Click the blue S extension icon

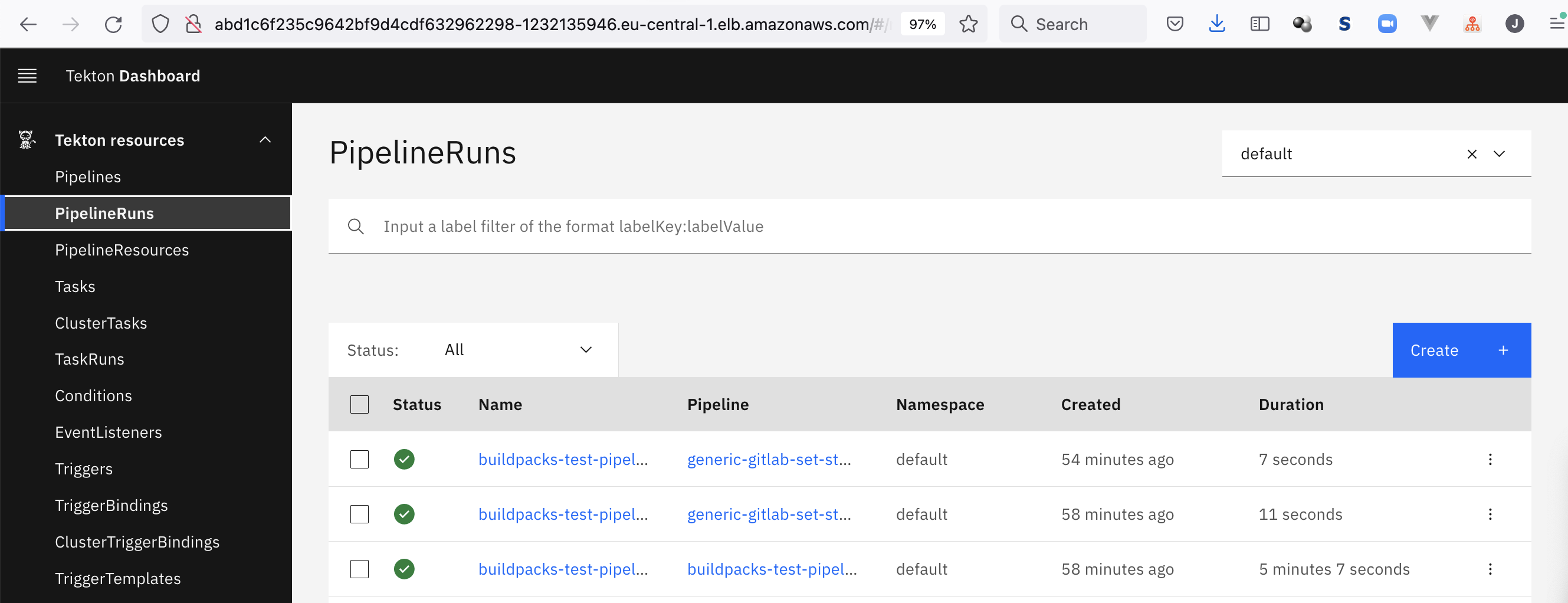tap(1344, 24)
